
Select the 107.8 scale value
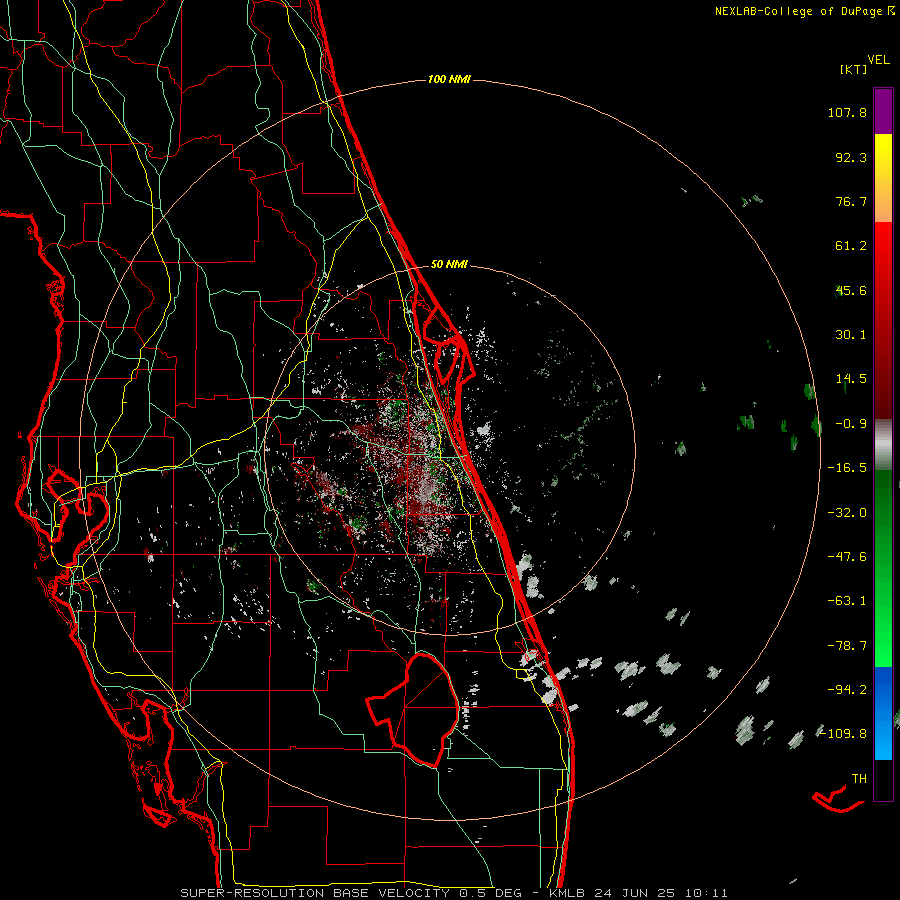tap(847, 112)
